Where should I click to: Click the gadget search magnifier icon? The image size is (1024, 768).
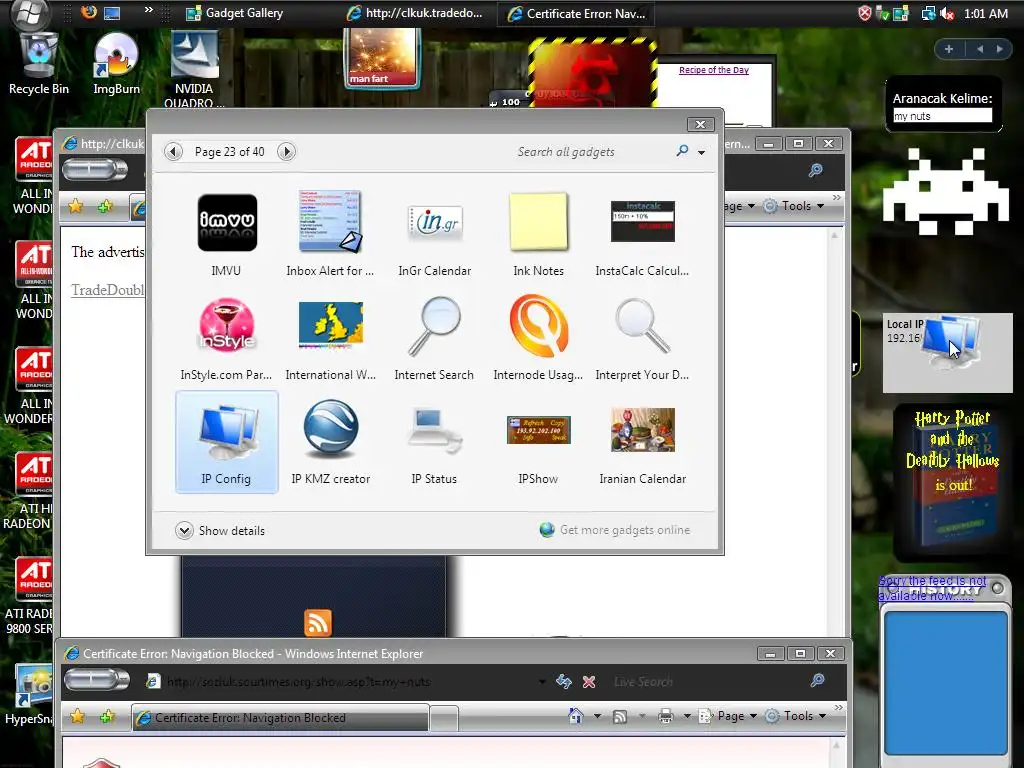coord(682,151)
